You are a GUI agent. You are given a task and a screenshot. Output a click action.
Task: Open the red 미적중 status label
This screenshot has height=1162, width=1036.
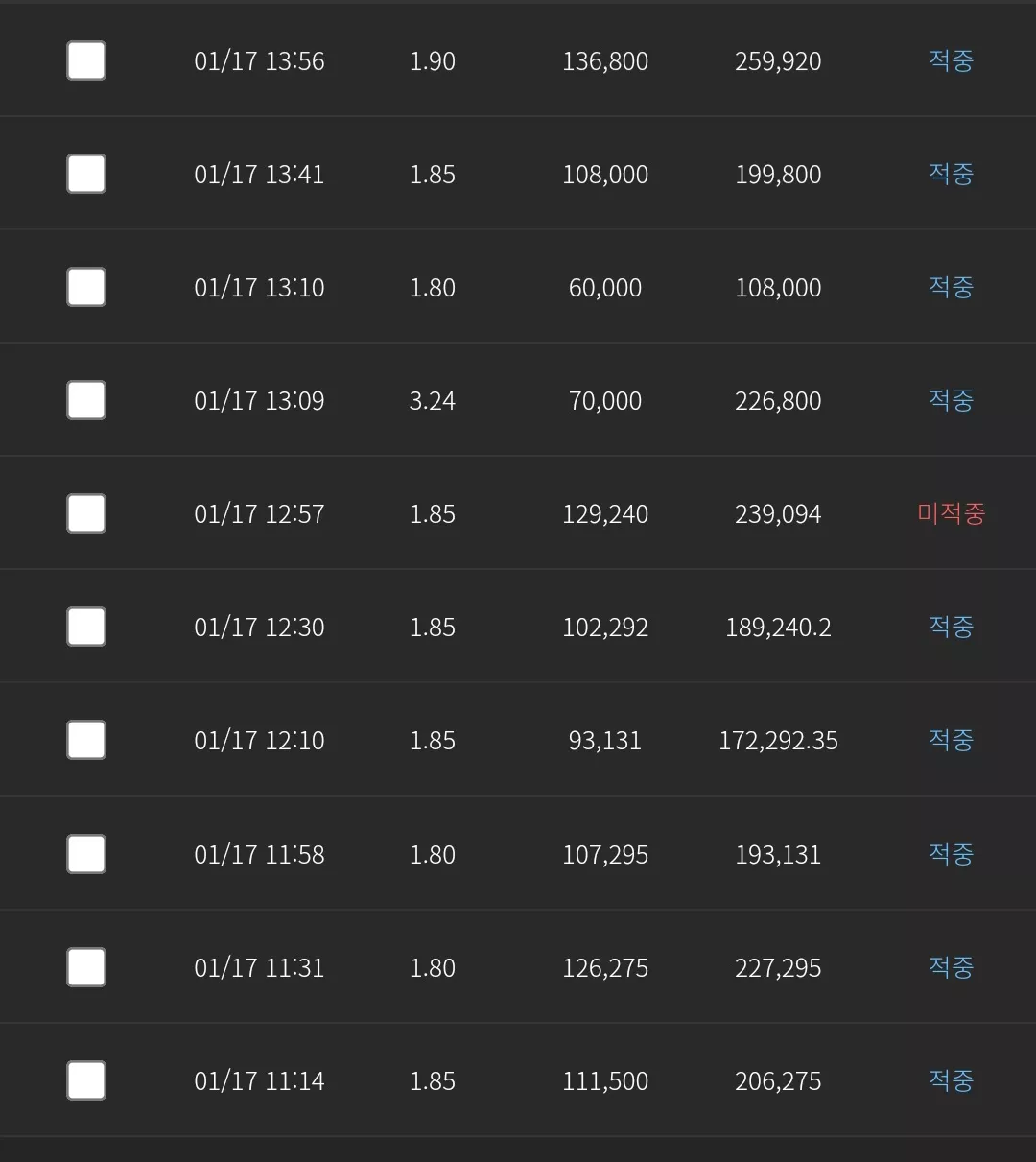pyautogui.click(x=951, y=513)
